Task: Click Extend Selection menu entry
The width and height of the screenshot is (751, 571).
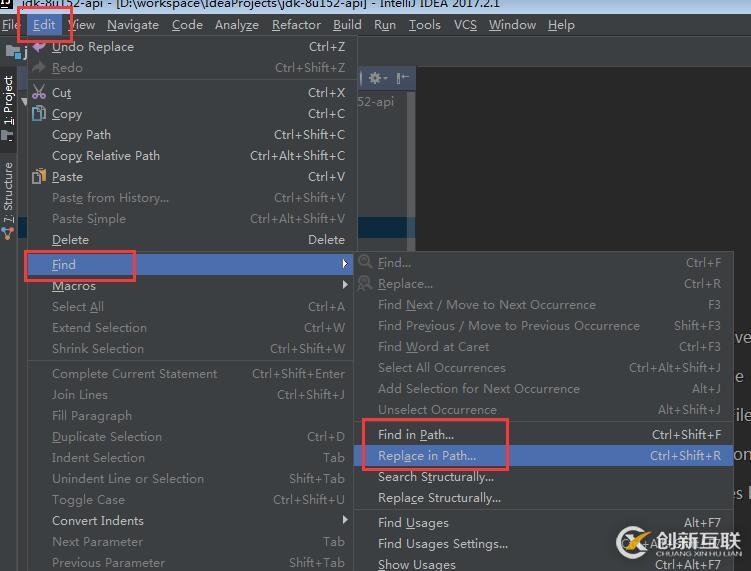Action: tap(190, 328)
